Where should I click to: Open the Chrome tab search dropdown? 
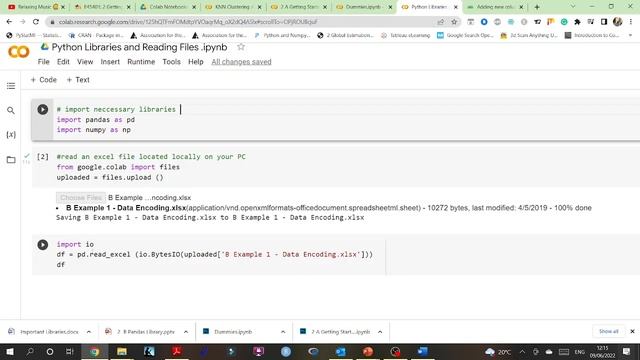pyautogui.click(x=573, y=7)
